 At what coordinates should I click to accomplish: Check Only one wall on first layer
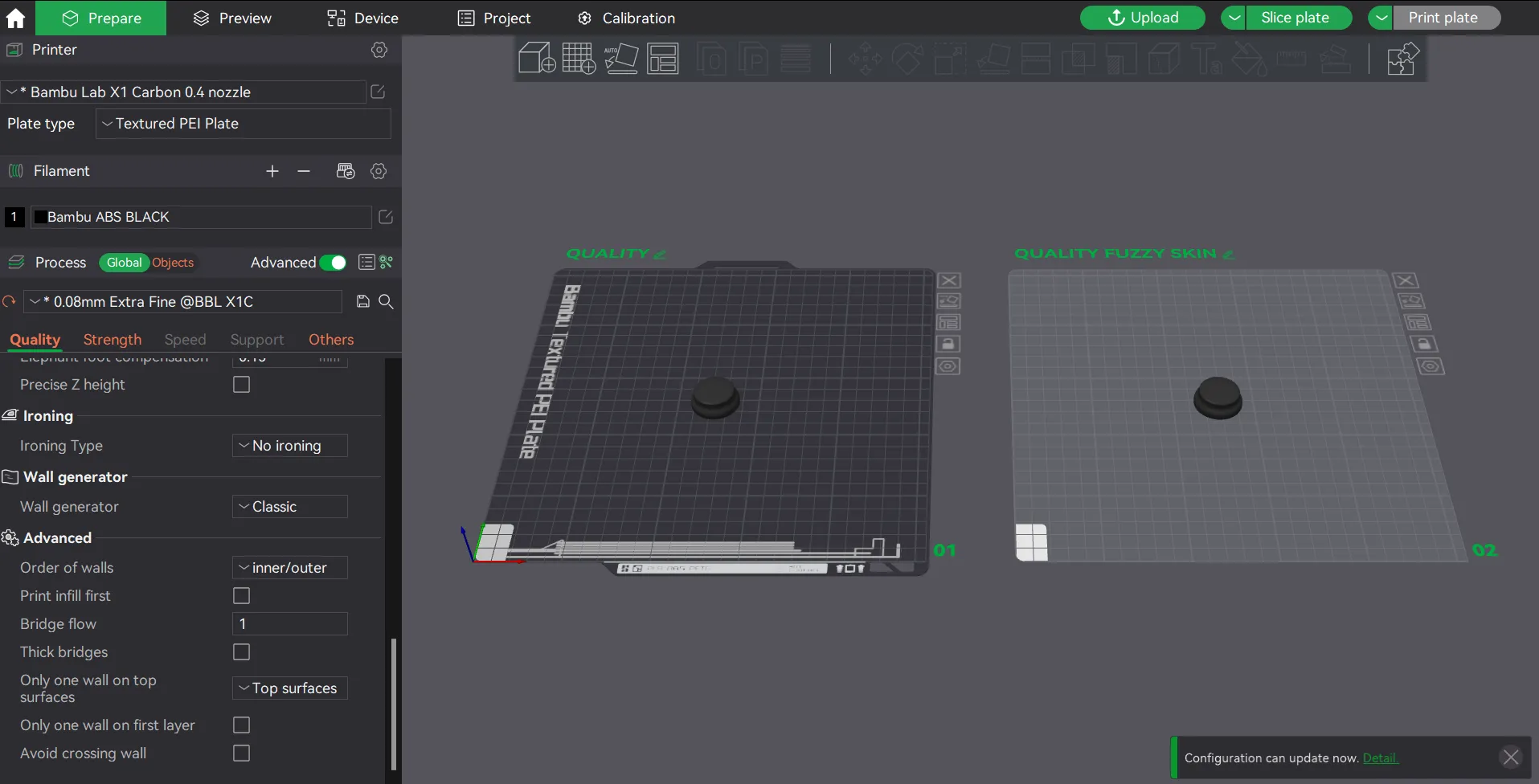(x=241, y=725)
